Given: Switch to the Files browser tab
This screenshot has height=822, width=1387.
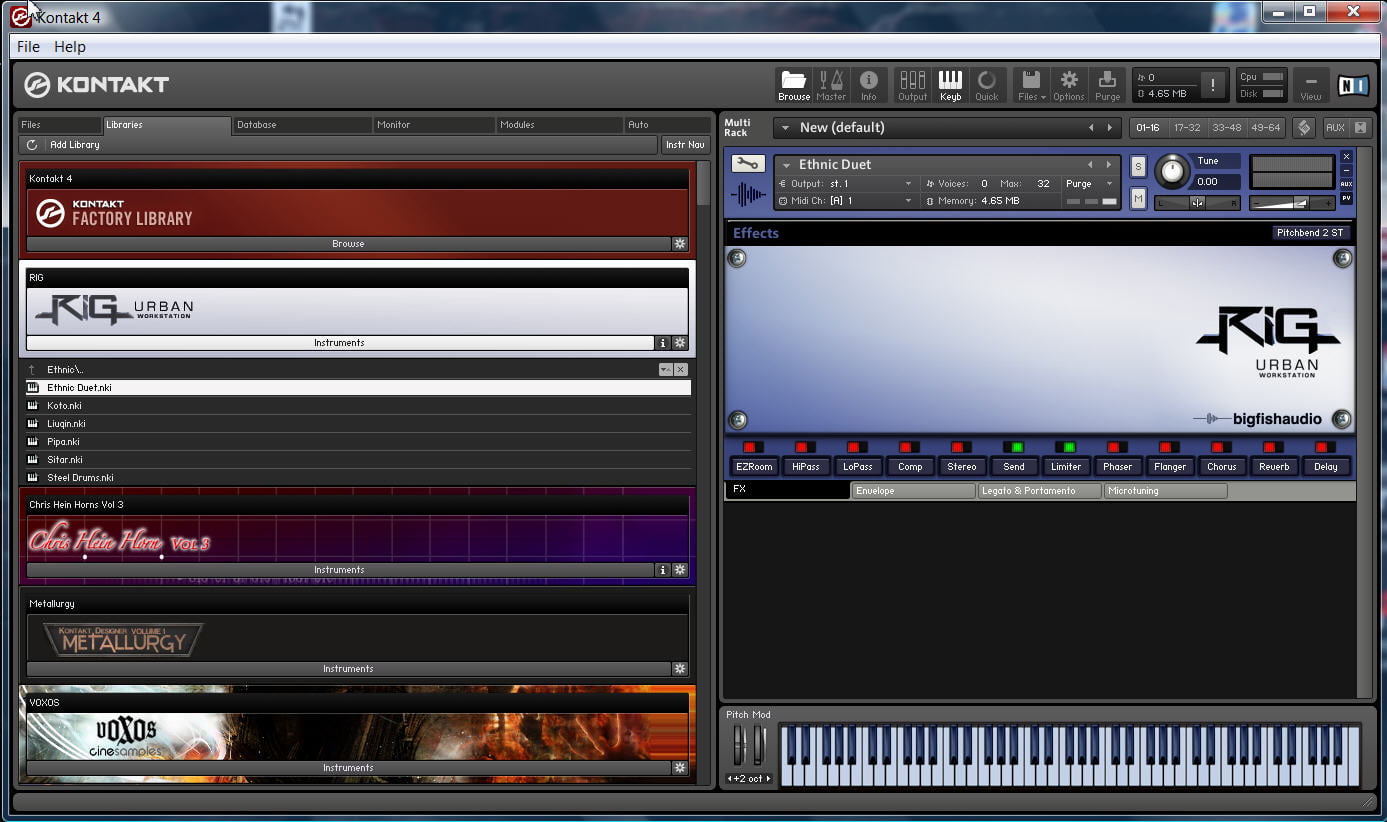Looking at the screenshot, I should tap(60, 125).
